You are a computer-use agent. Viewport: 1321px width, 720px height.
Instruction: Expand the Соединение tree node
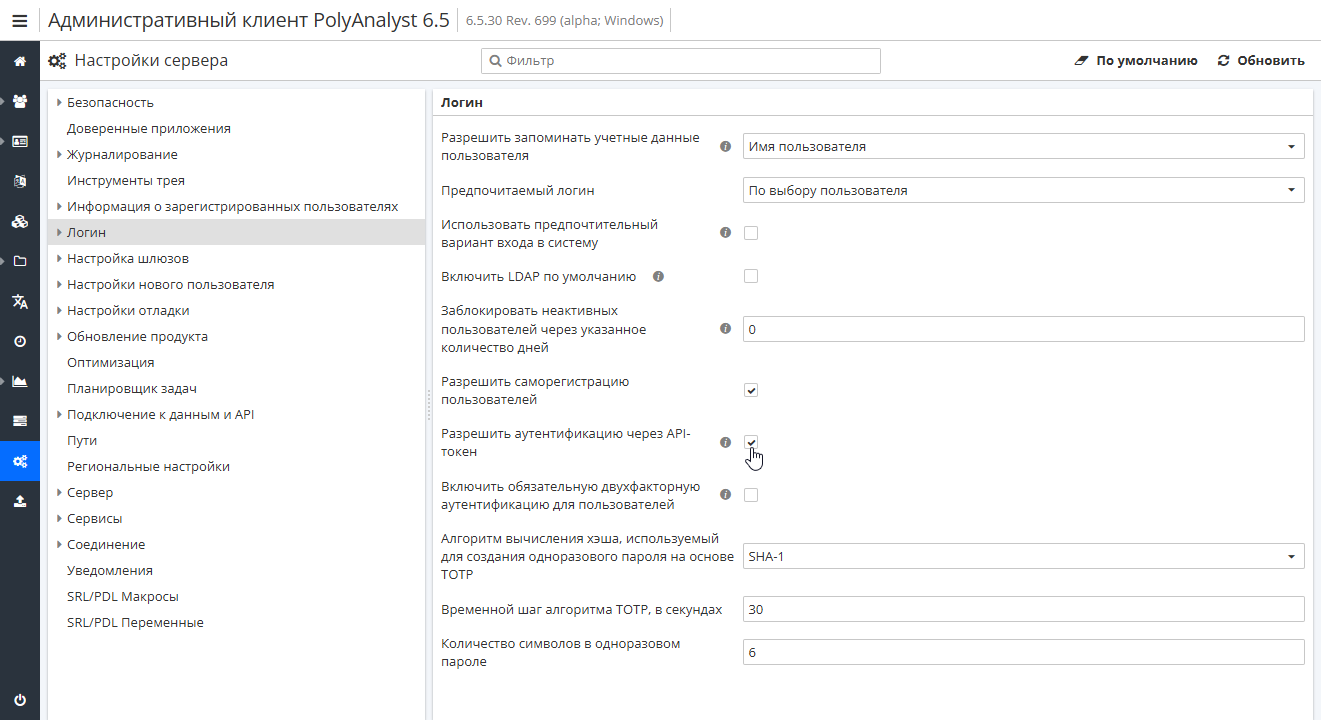59,544
